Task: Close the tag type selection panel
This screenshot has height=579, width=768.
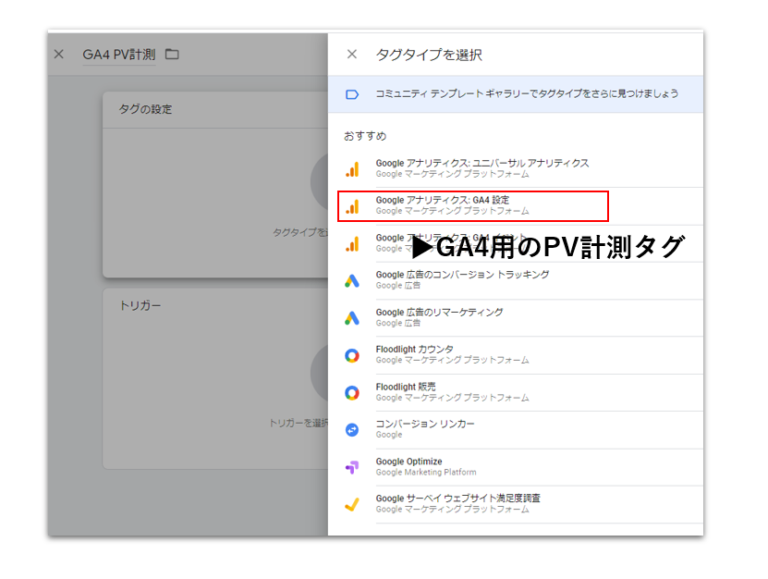Action: coord(352,54)
